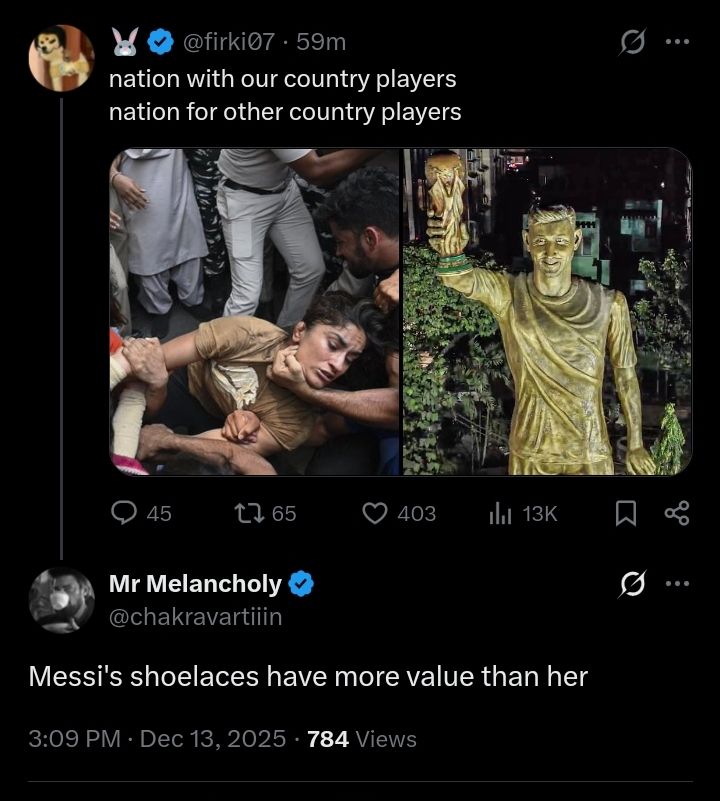Click Grok icon on firki07's post
The image size is (720, 801).
[x=631, y=43]
